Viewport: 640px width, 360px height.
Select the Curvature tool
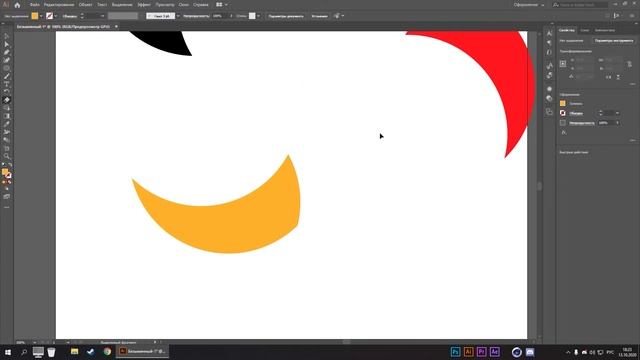coord(7,60)
